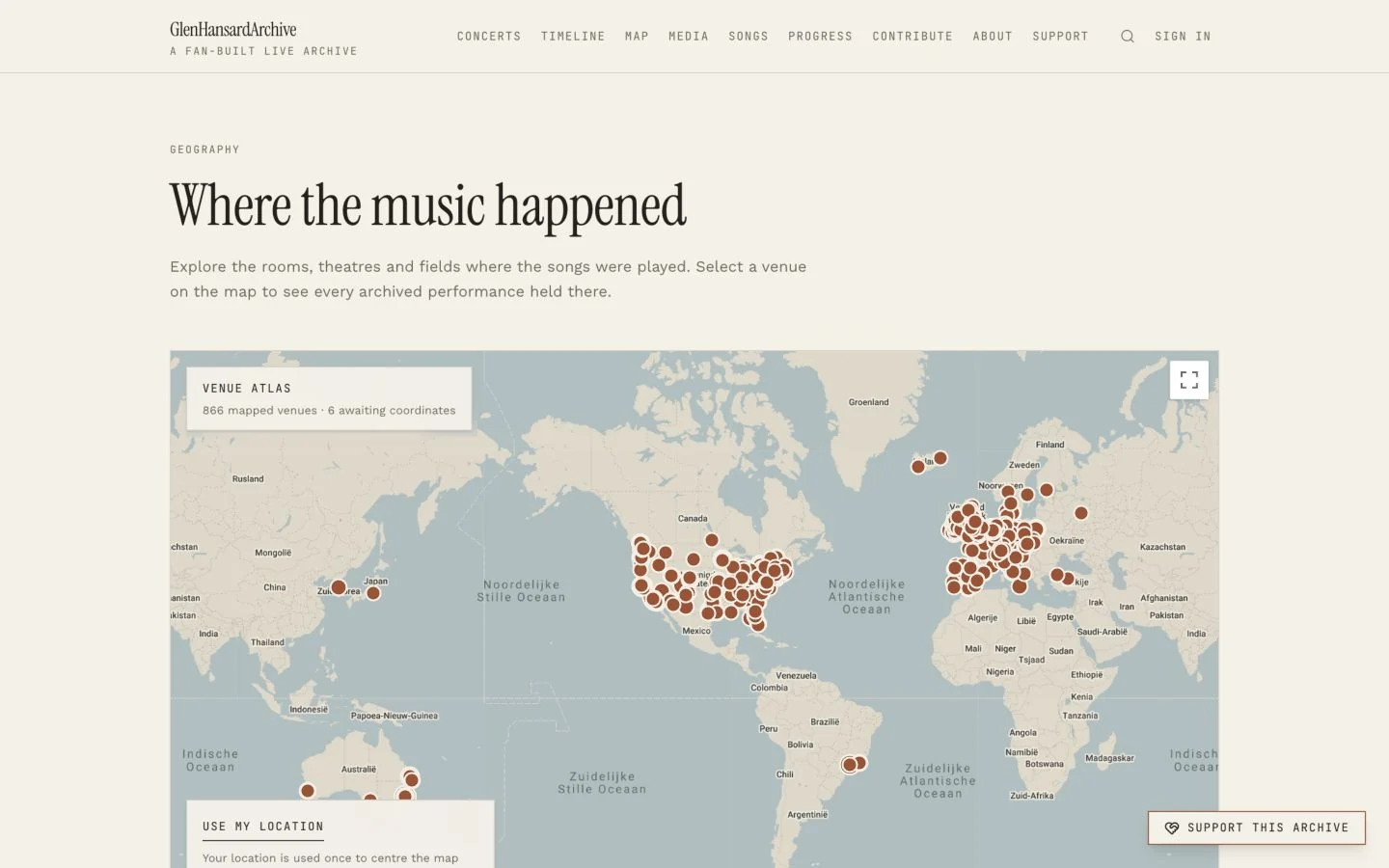The width and height of the screenshot is (1389, 868).
Task: Click the Kazachstan map label
Action: [x=1162, y=547]
